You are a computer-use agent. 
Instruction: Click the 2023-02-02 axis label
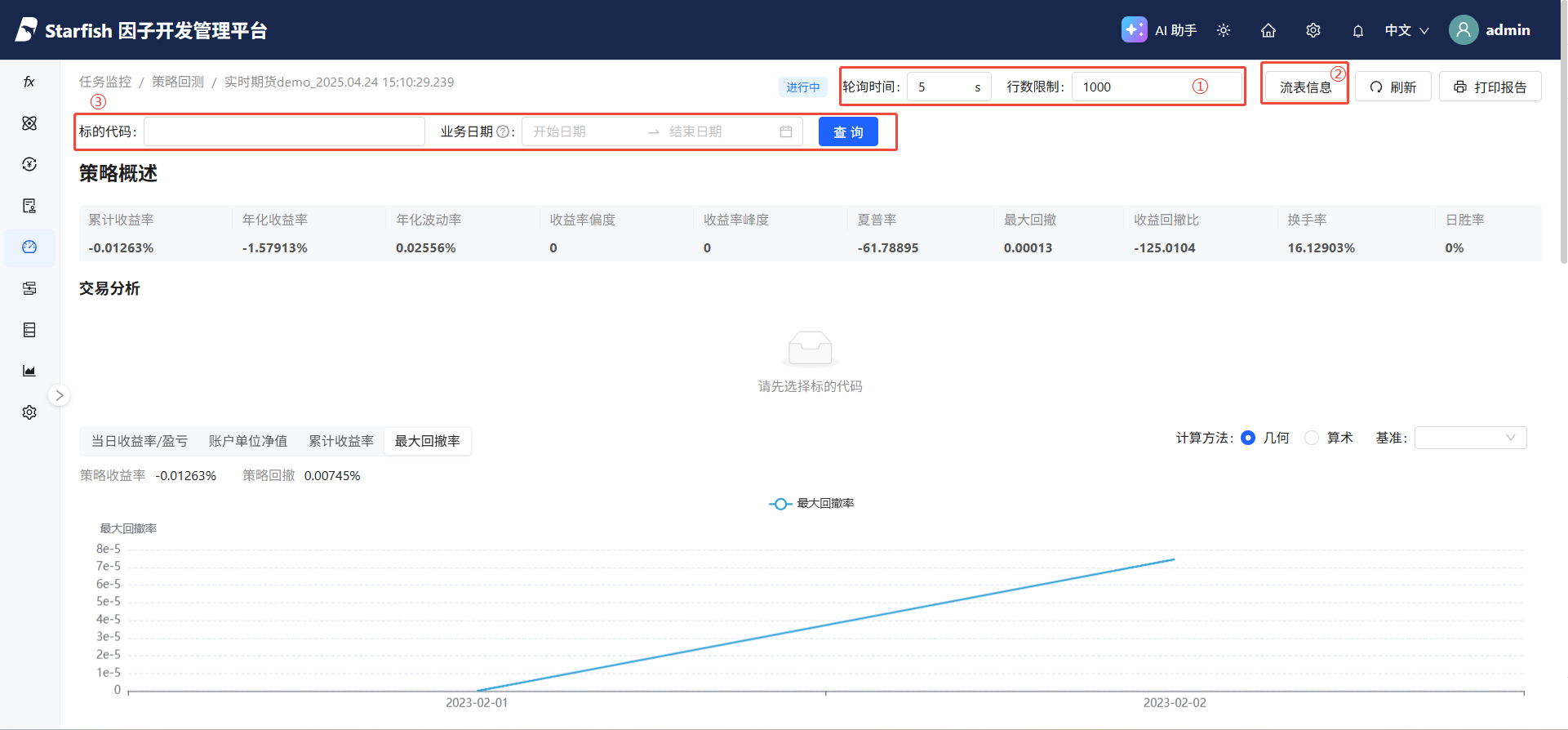(1175, 702)
